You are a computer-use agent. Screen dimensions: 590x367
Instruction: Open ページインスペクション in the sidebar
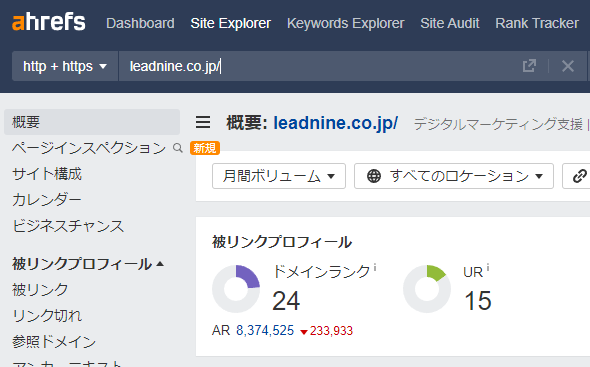click(x=89, y=148)
